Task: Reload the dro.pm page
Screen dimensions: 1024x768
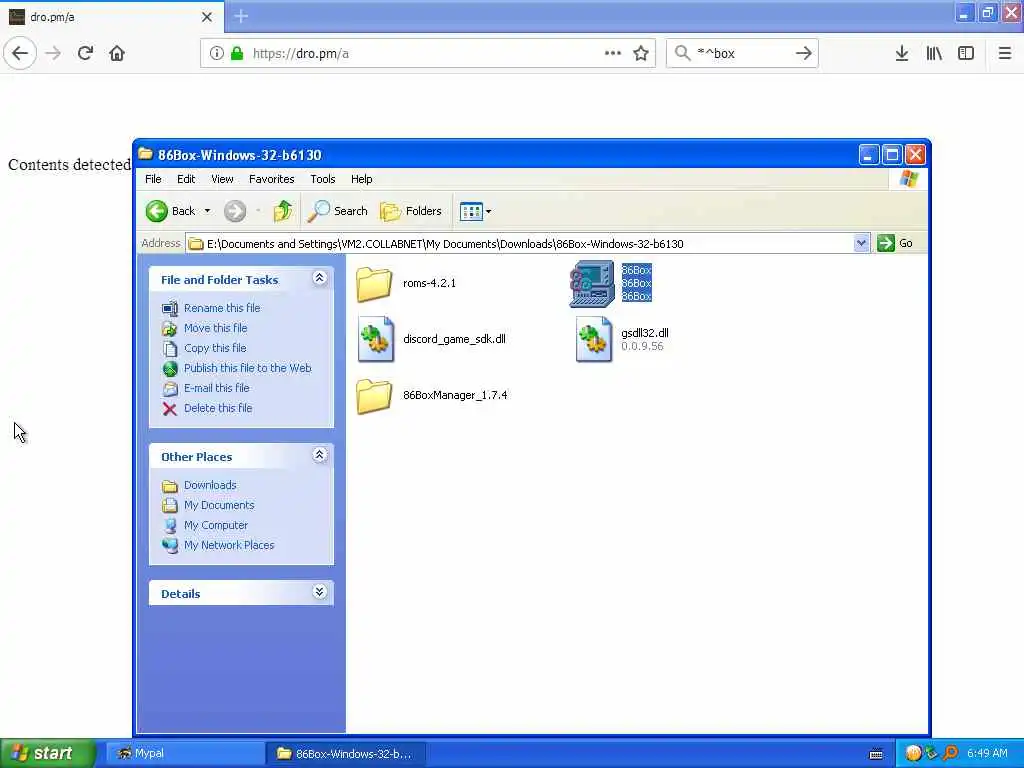Action: (x=85, y=53)
